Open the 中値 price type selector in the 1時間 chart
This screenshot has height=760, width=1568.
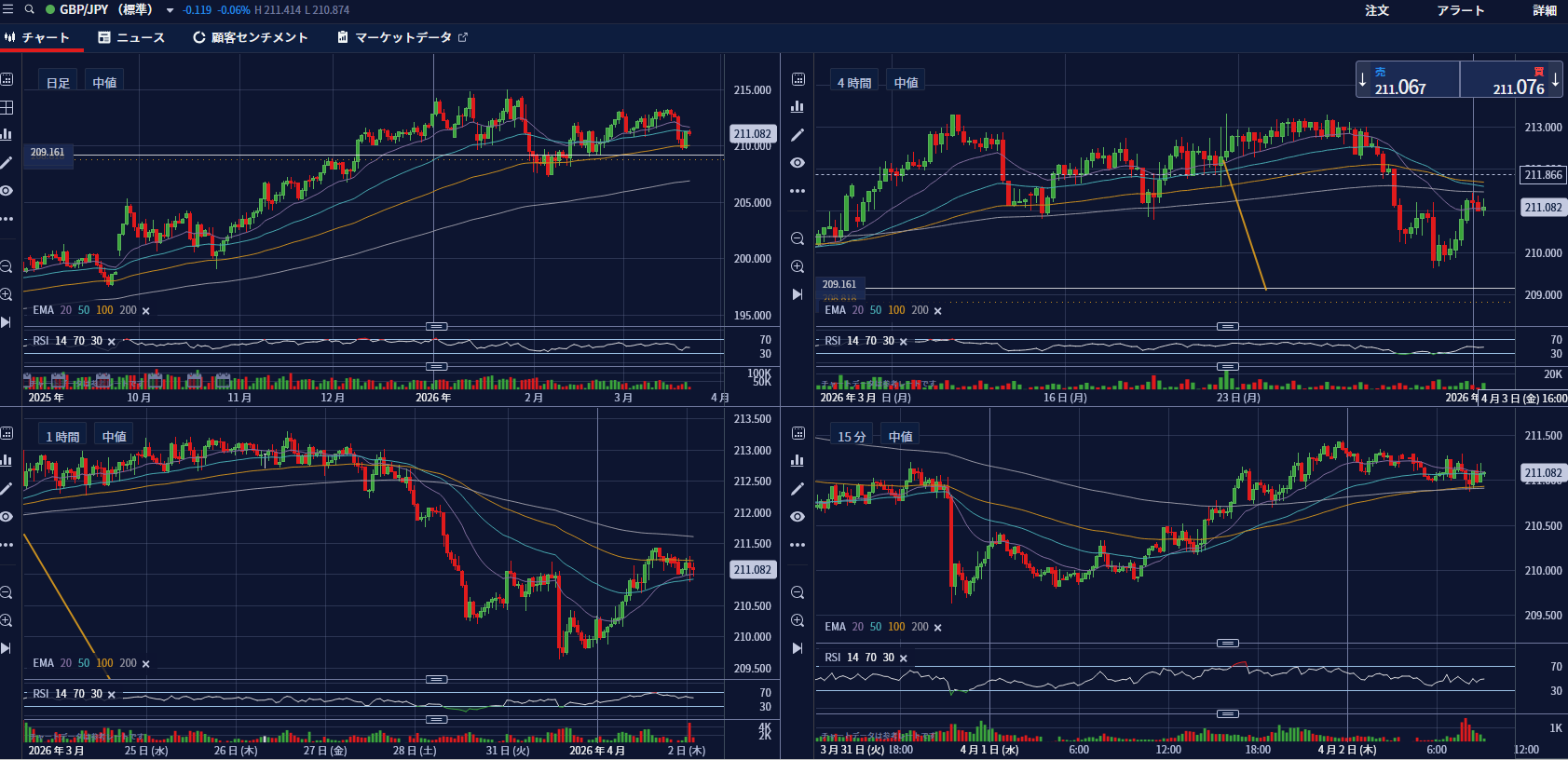114,436
